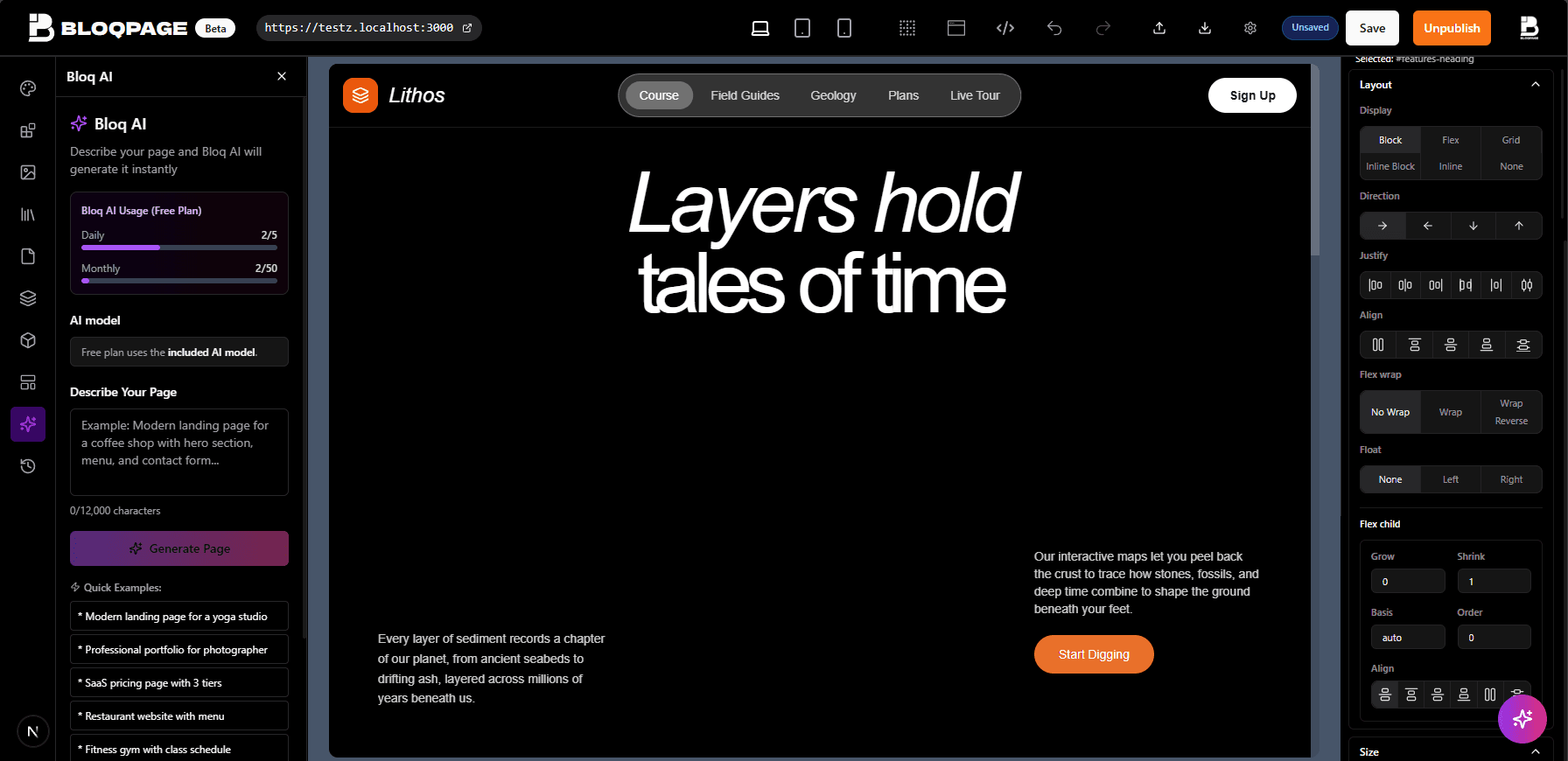Viewport: 1568px width, 761px height.
Task: Click the Shrink input field
Action: 1494,582
